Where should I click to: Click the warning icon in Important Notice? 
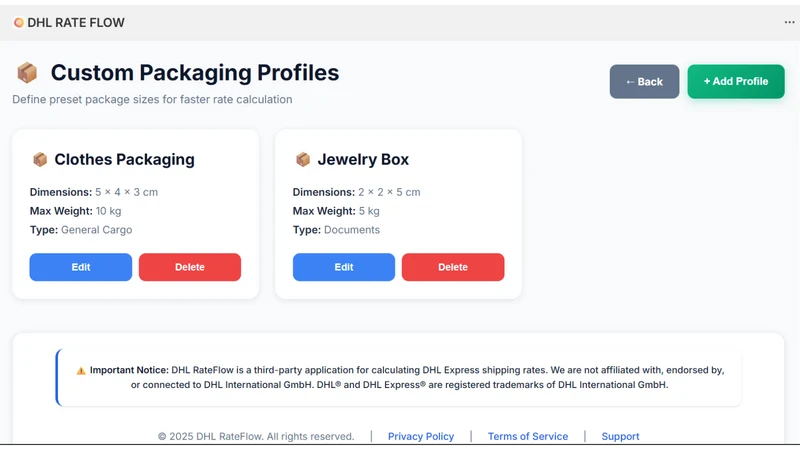click(x=81, y=371)
